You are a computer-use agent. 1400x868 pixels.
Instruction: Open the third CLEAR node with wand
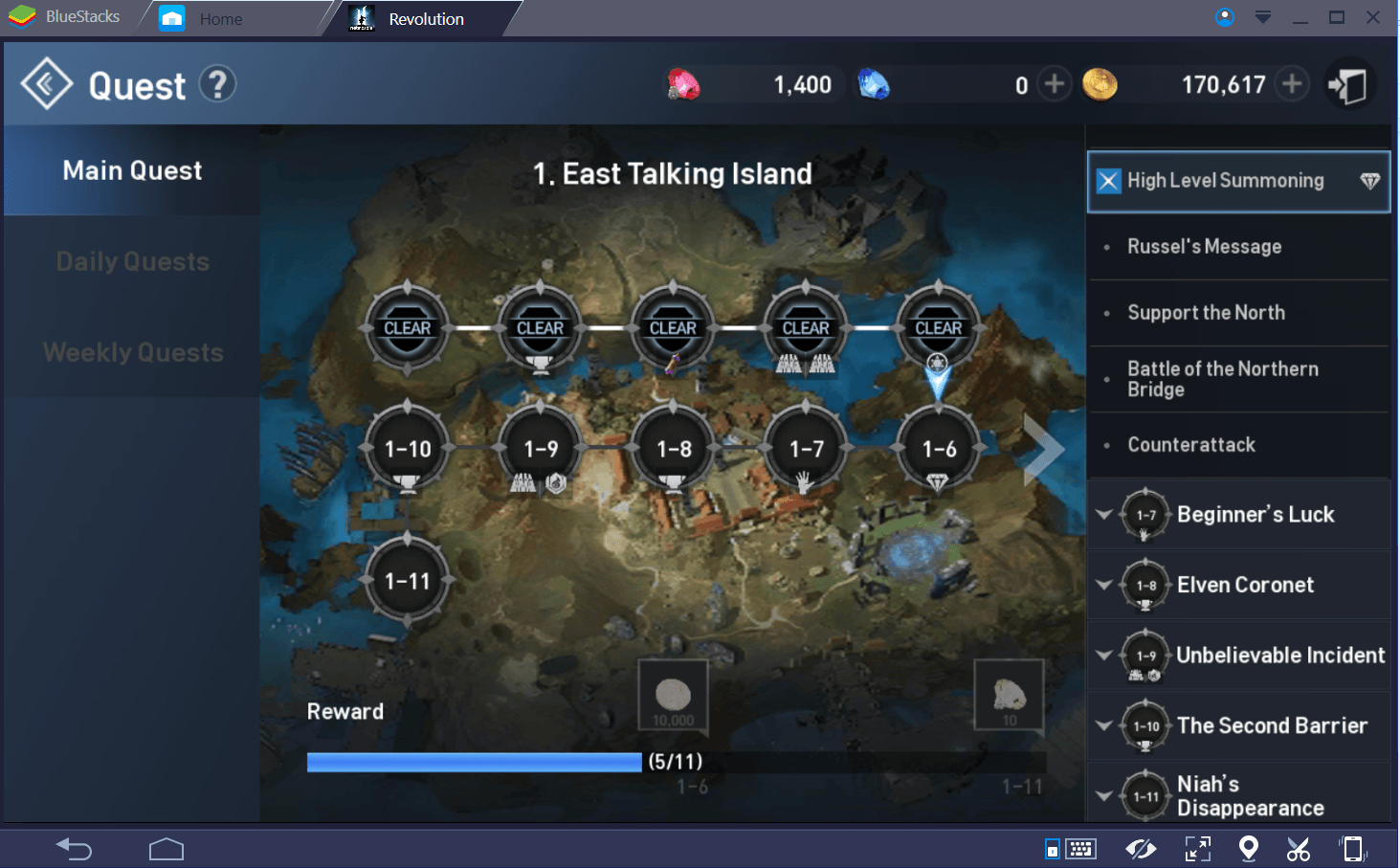pos(674,327)
